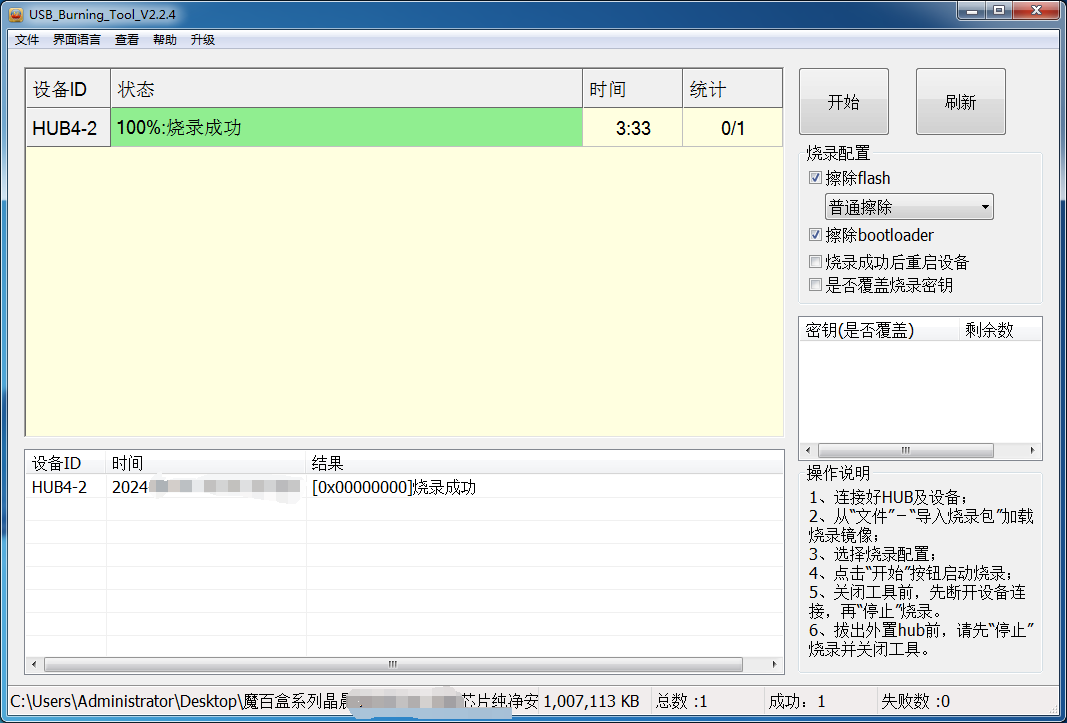Viewport: 1067px width, 723px height.
Task: Click left arrow of key list scrollbar
Action: tap(809, 451)
